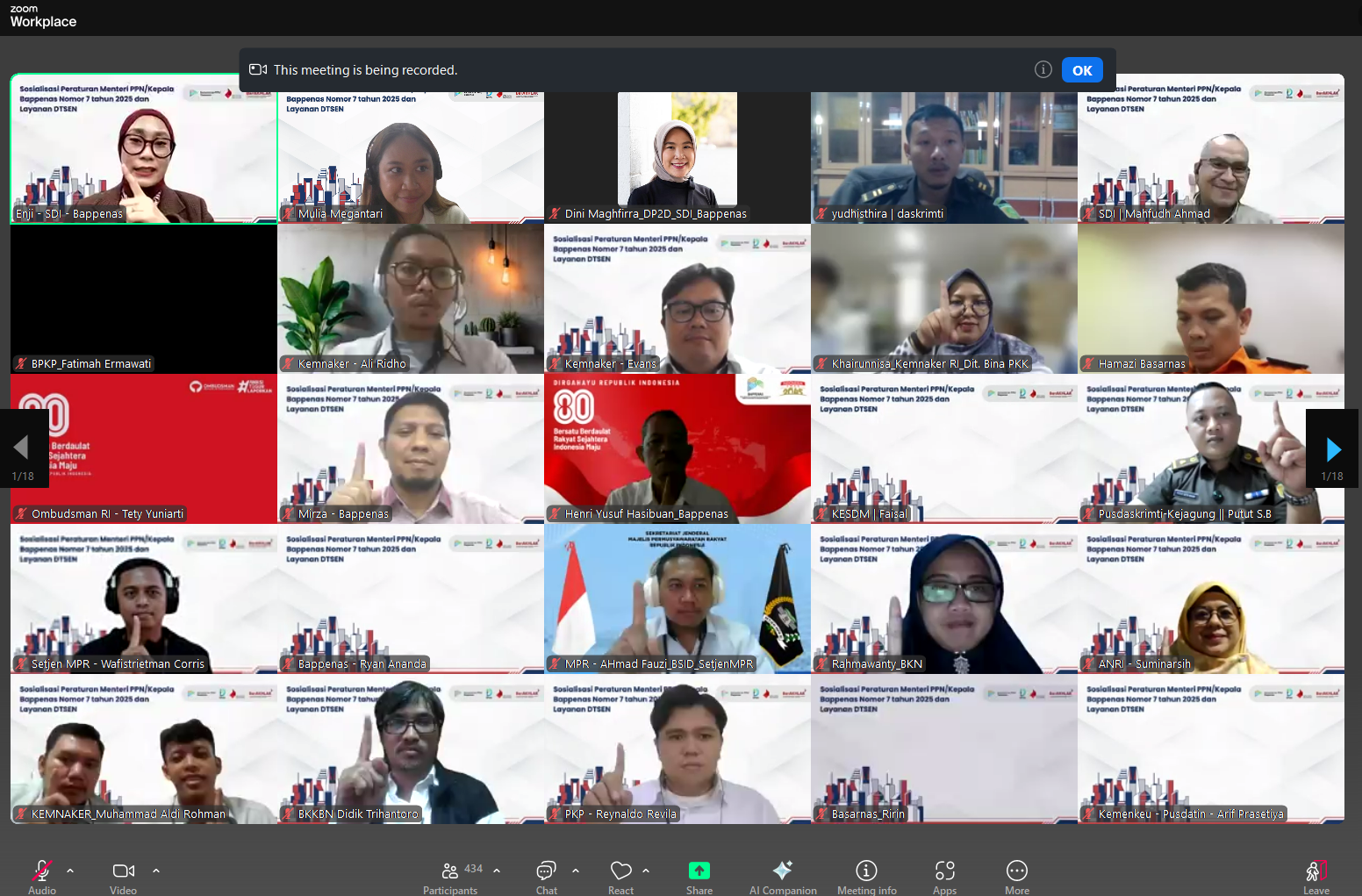Open the Chat options chevron

pyautogui.click(x=576, y=871)
